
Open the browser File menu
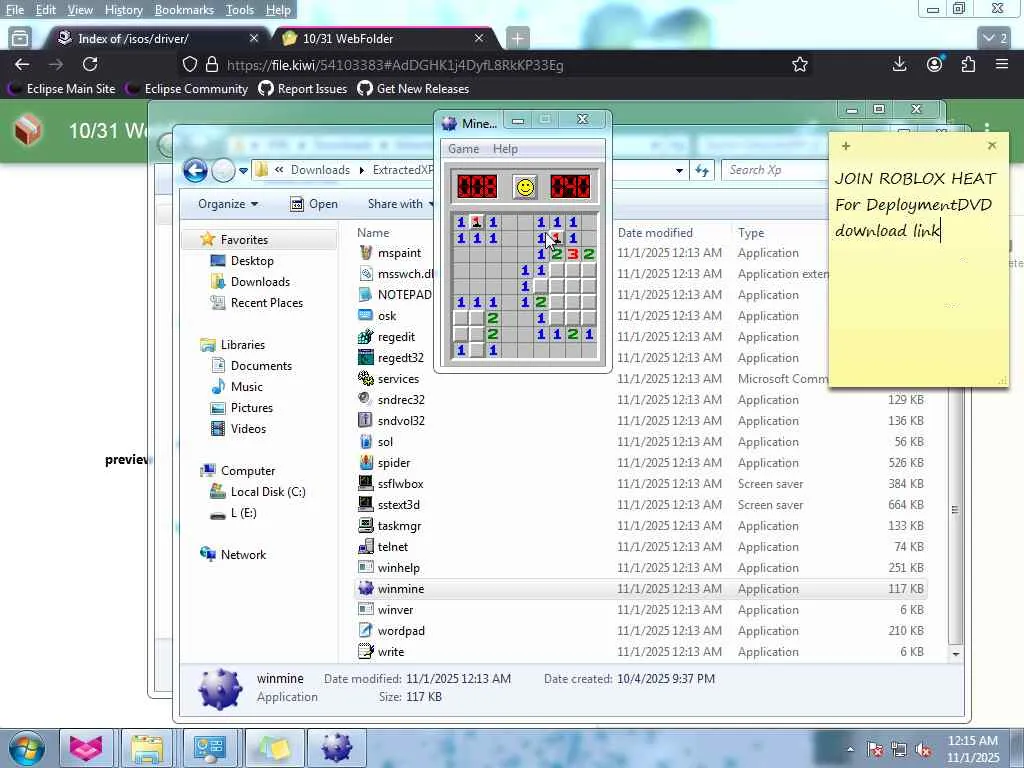click(x=14, y=10)
